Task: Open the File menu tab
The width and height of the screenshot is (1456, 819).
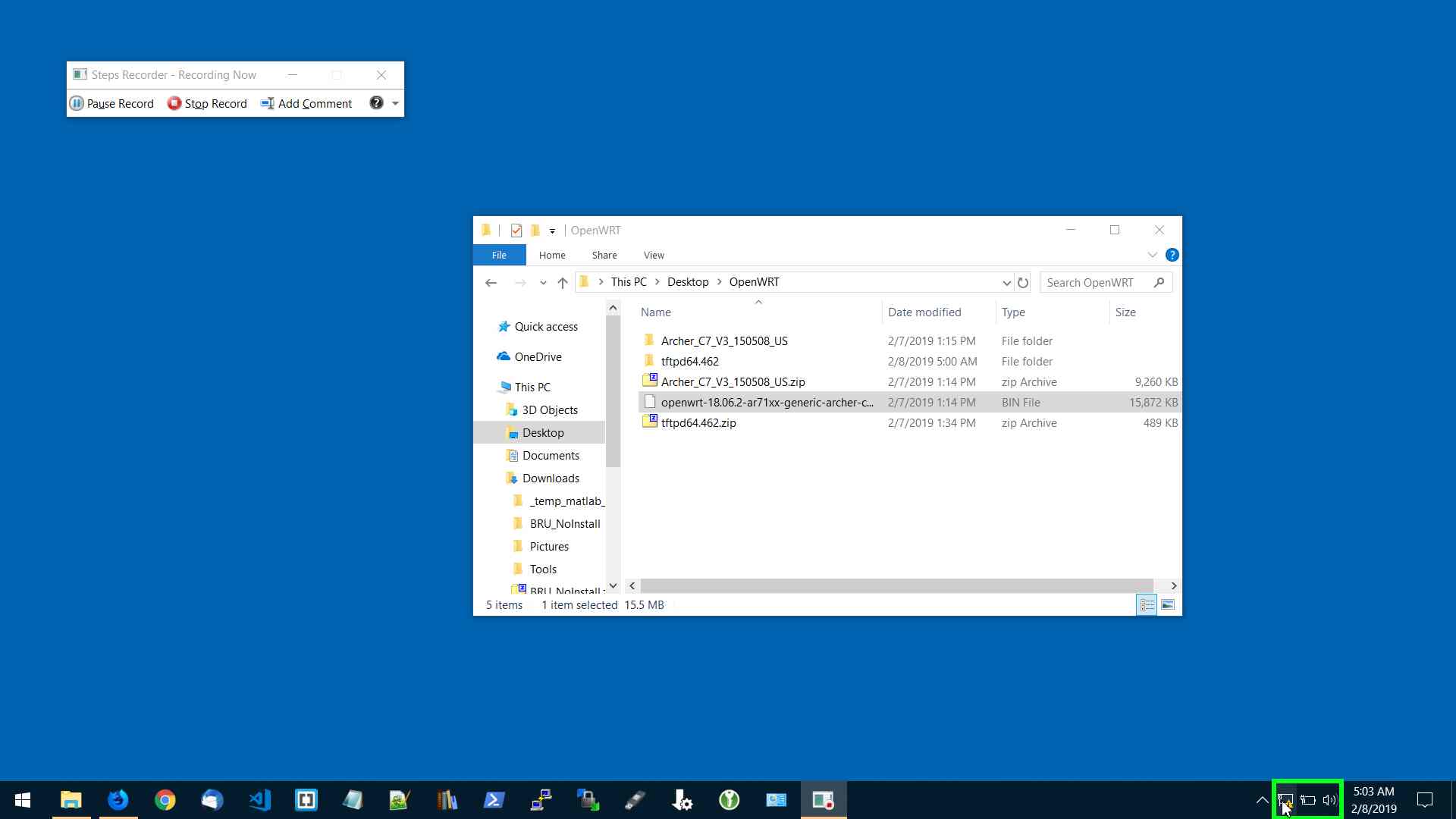Action: tap(499, 256)
